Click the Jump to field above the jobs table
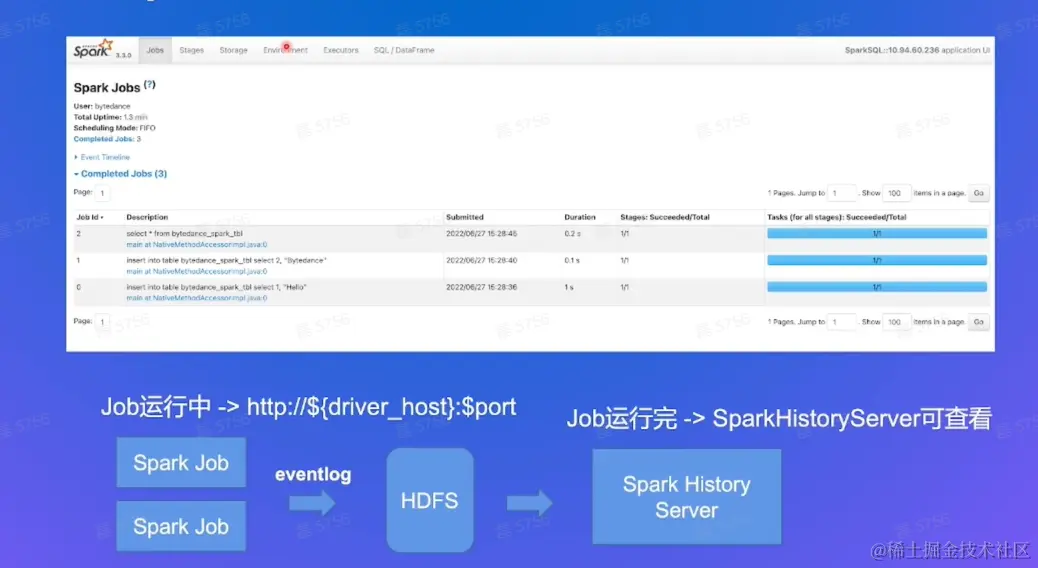This screenshot has height=568, width=1038. [841, 193]
